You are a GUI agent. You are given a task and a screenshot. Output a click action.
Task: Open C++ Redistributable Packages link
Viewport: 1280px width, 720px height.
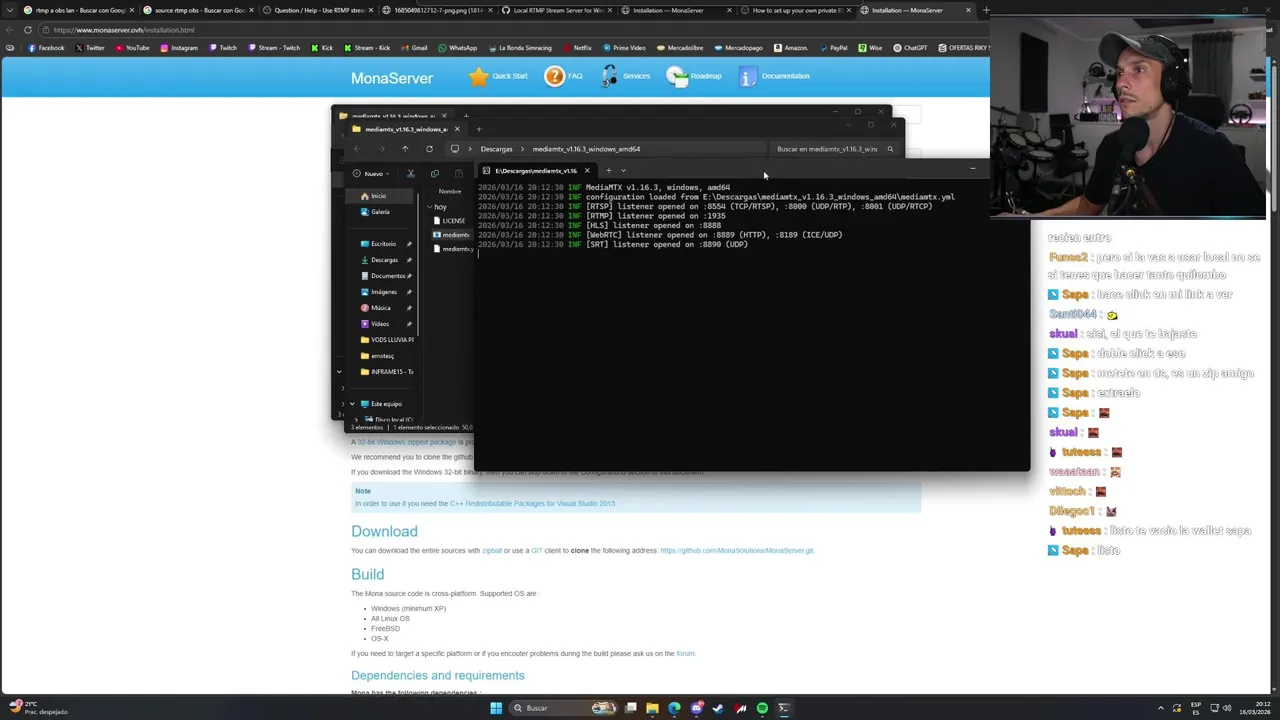coord(532,504)
